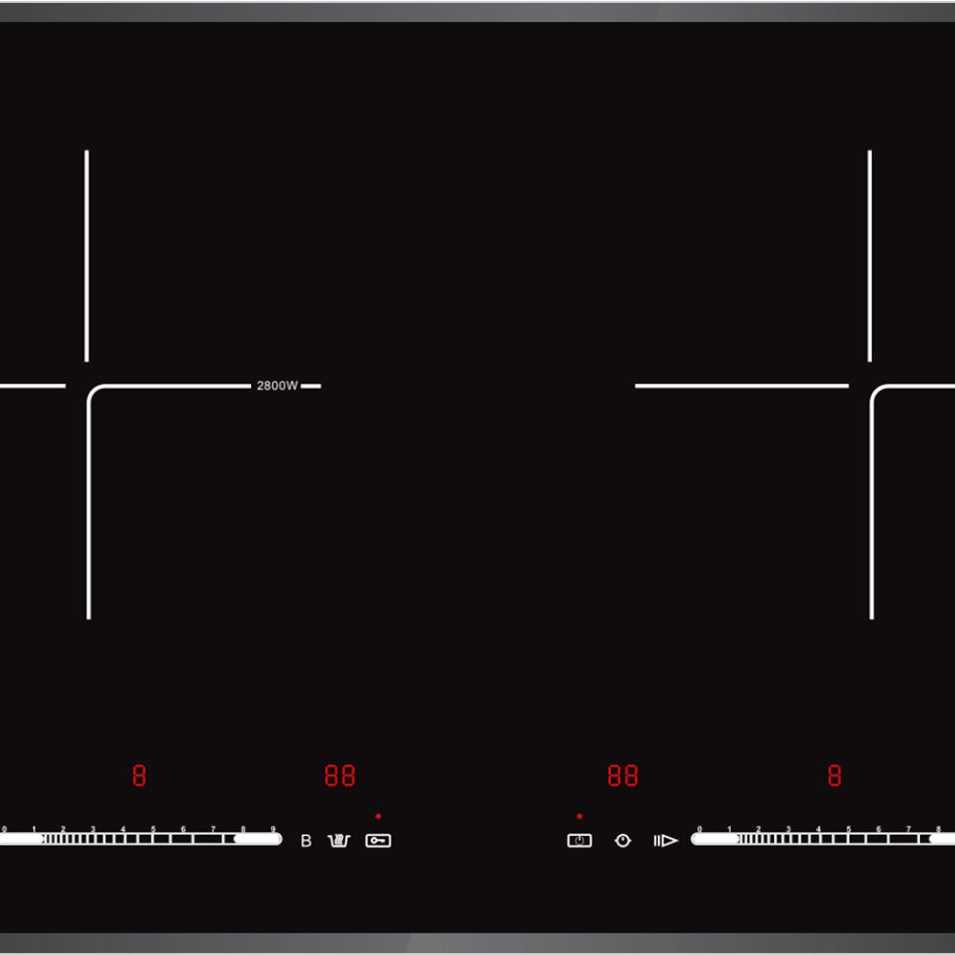Set left slider to level 9
This screenshot has width=955, height=955.
[272, 840]
